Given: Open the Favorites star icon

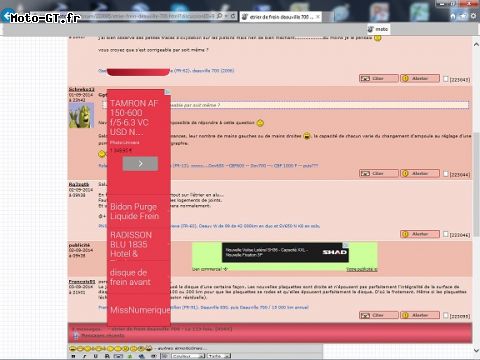Looking at the screenshot, I should coord(463,16).
